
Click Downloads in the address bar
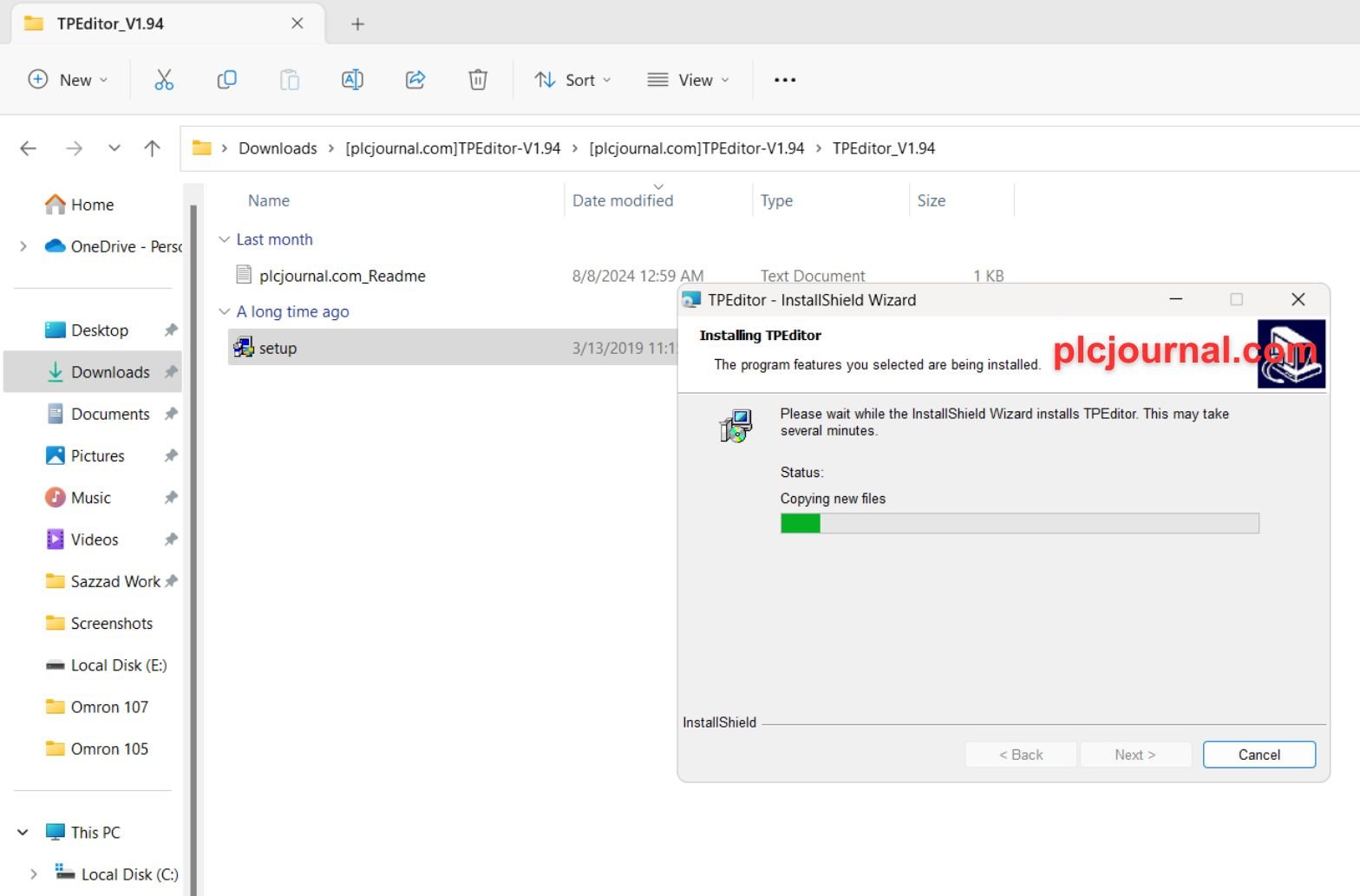pos(278,148)
